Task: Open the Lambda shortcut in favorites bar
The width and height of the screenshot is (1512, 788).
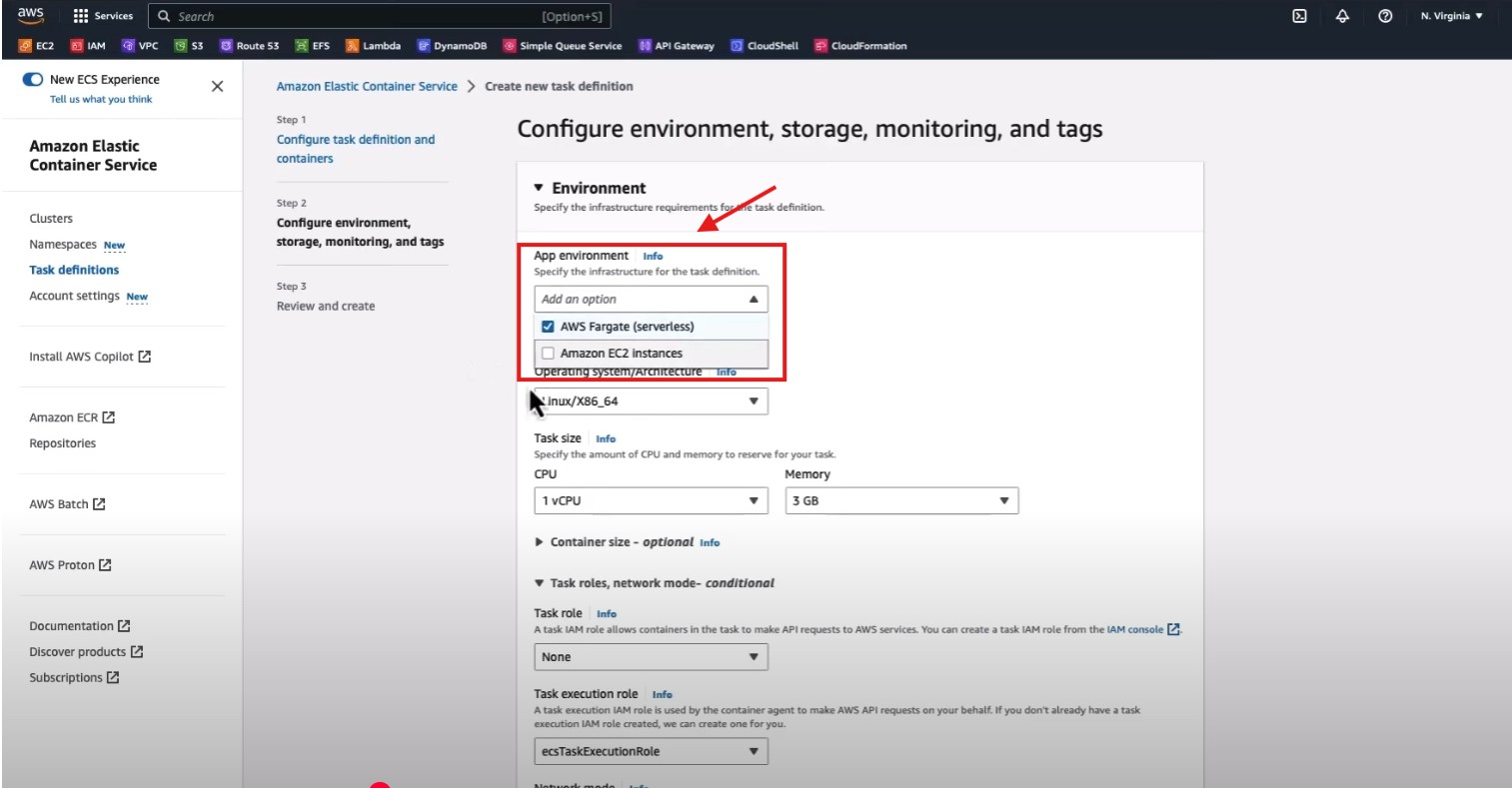Action: pyautogui.click(x=373, y=46)
